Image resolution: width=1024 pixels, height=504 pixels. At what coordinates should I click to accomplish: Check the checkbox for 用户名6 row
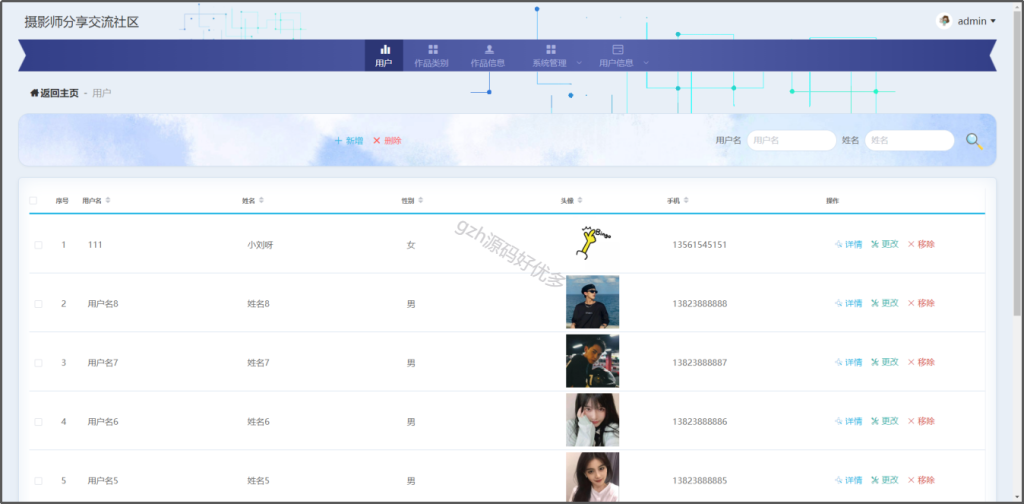[x=39, y=422]
